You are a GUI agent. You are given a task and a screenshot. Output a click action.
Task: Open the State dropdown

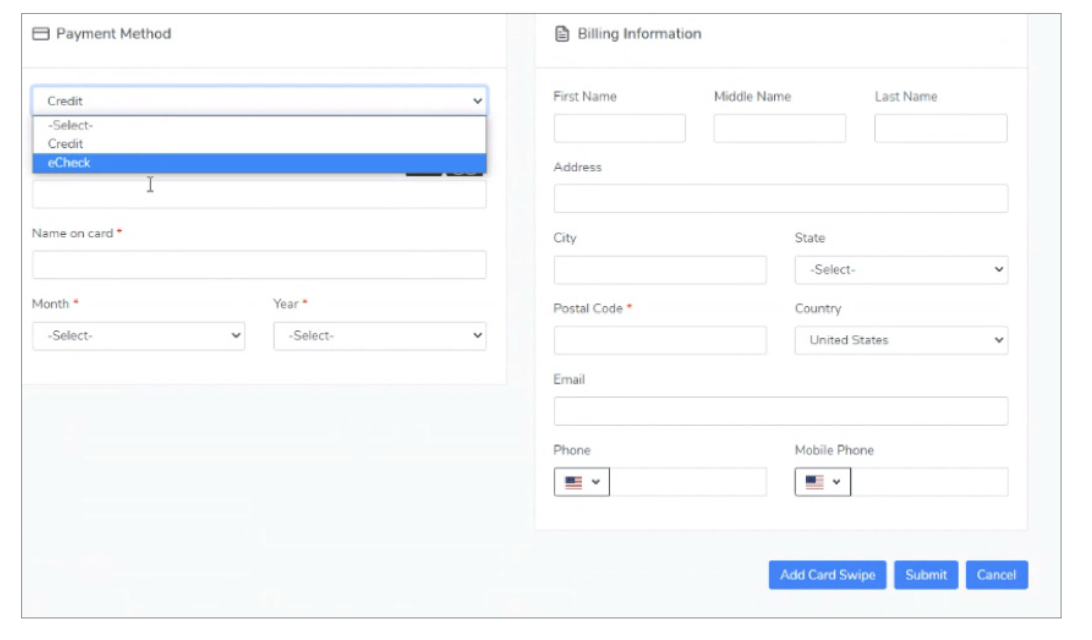point(900,270)
